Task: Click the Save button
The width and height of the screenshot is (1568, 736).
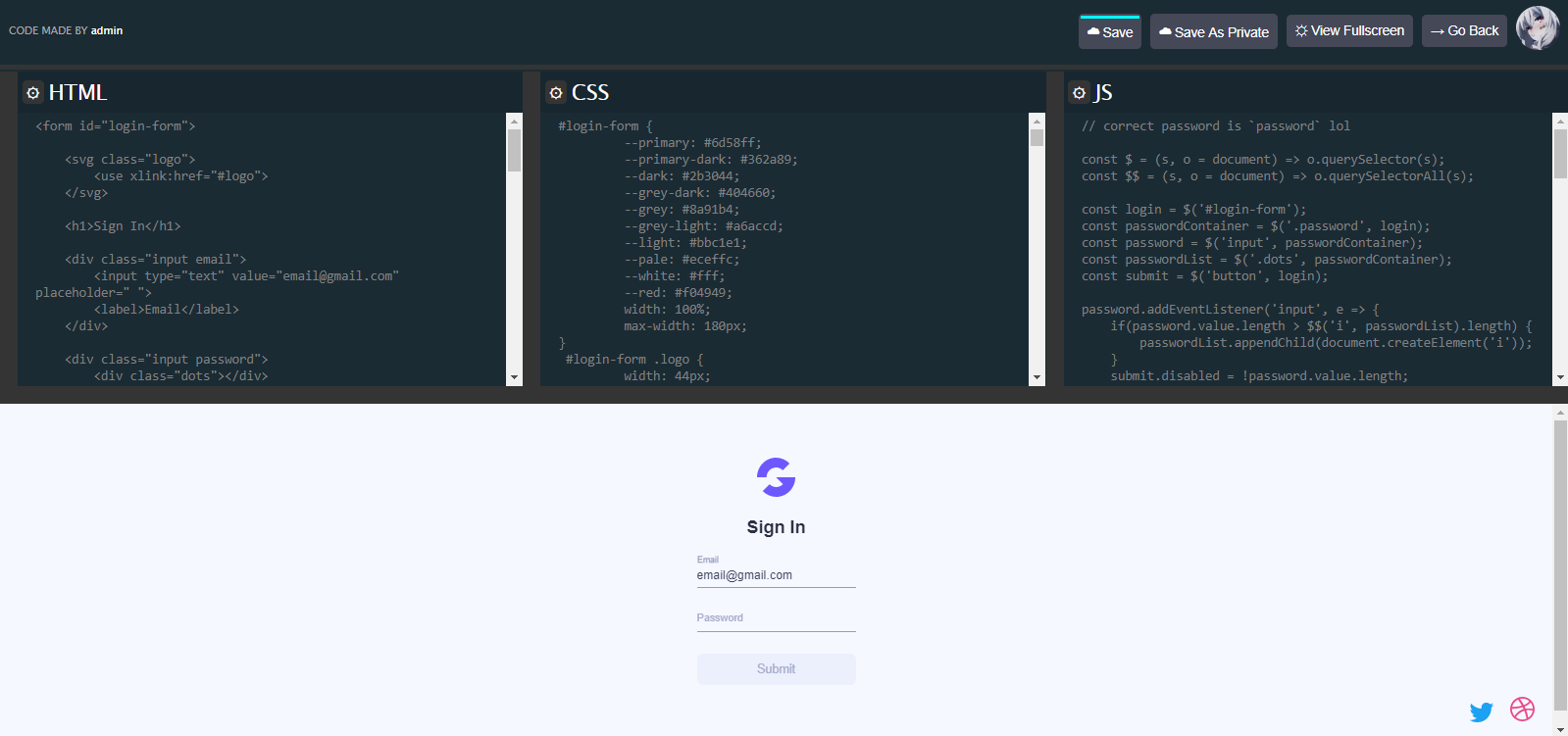Action: (1109, 32)
